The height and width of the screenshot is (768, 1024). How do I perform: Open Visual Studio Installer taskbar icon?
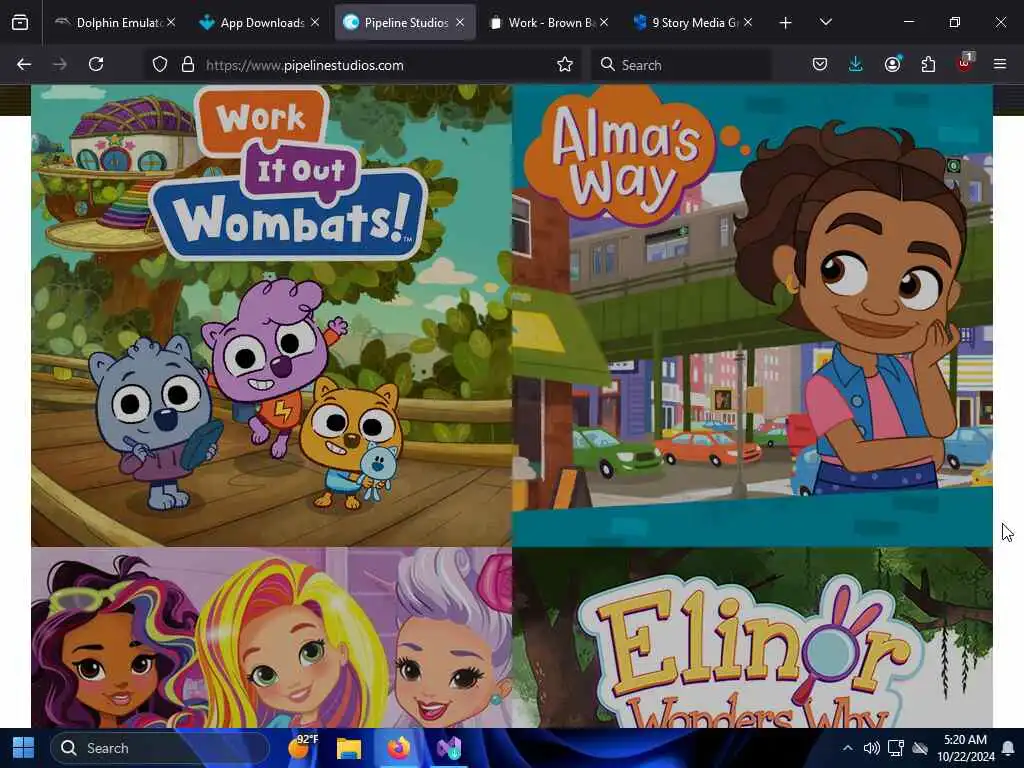pos(449,748)
